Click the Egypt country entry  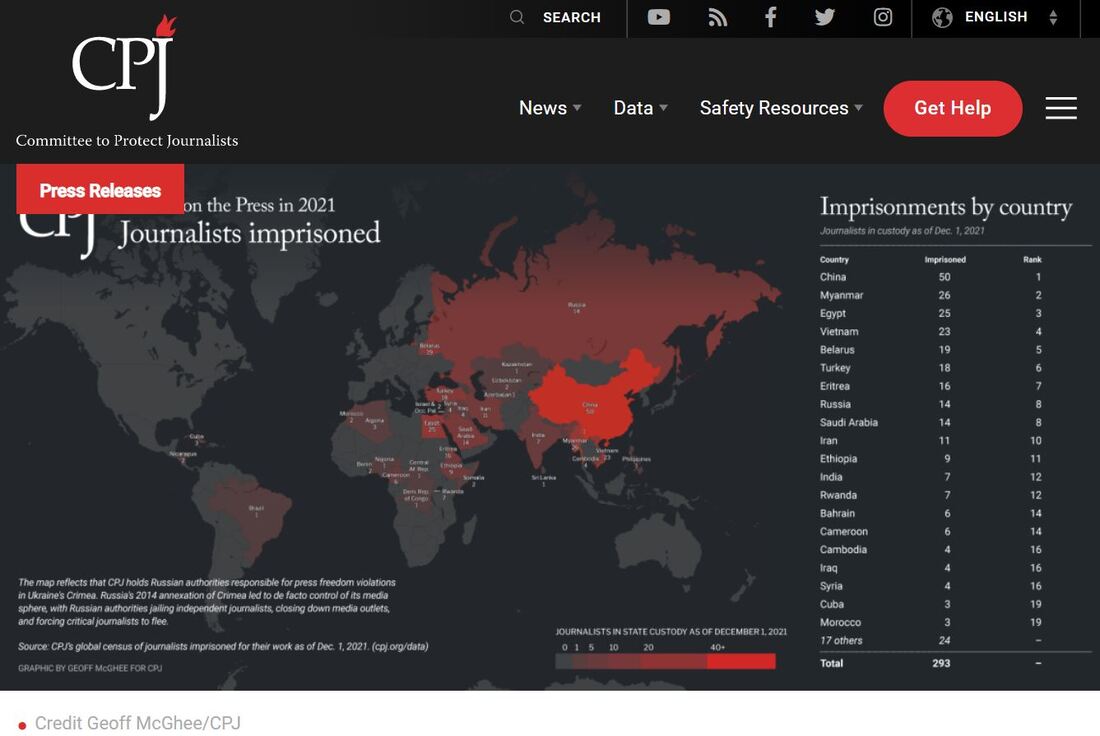(x=833, y=314)
